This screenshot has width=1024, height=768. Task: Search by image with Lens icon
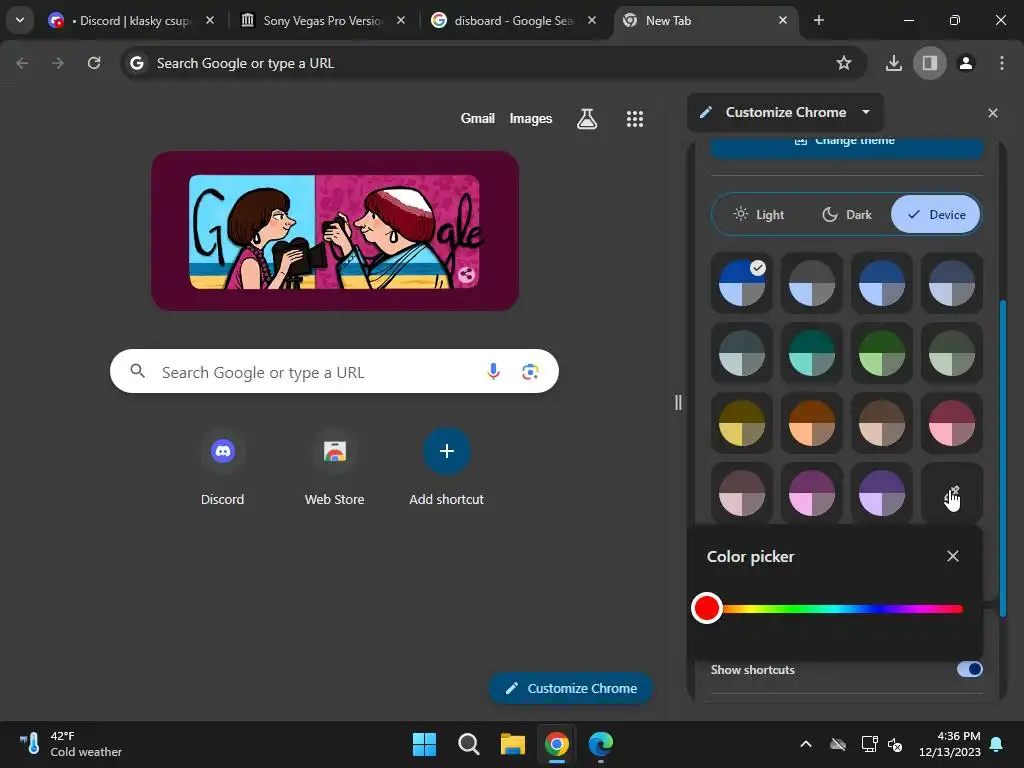(x=530, y=372)
